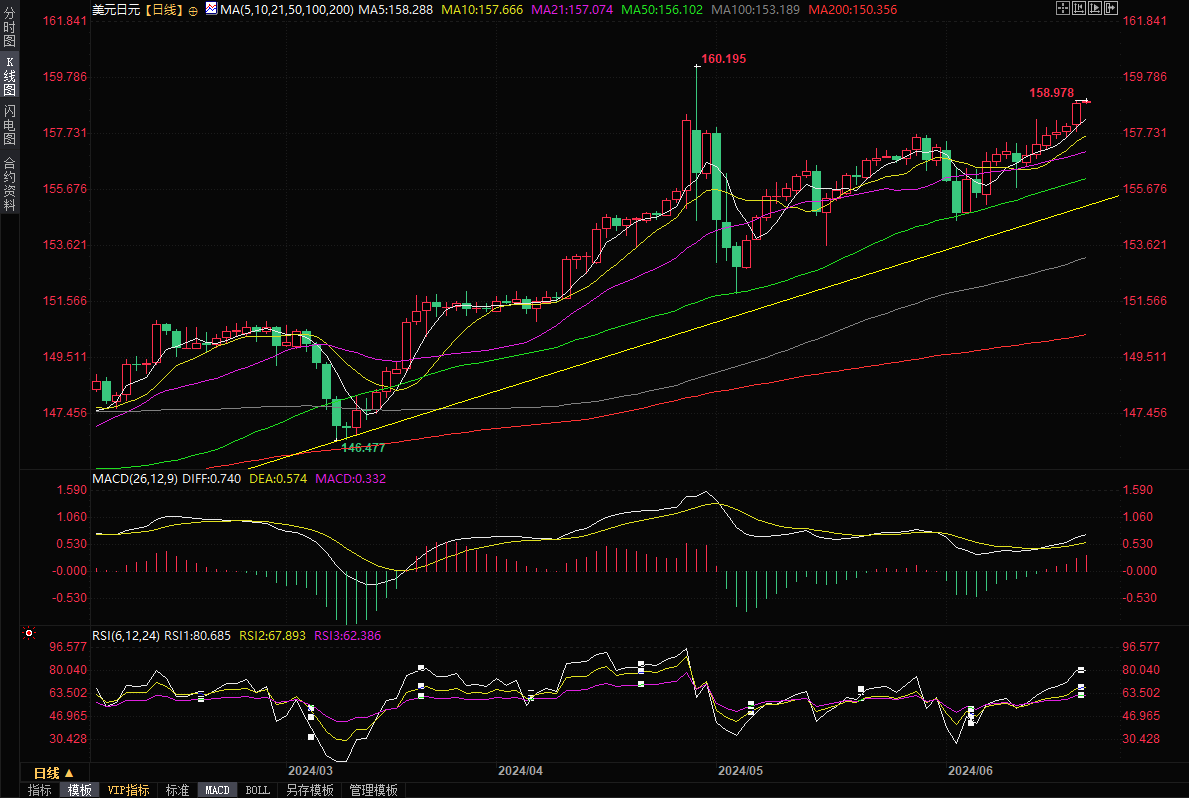
Task: Select K线图 tab in left sidebar
Action: (9, 76)
